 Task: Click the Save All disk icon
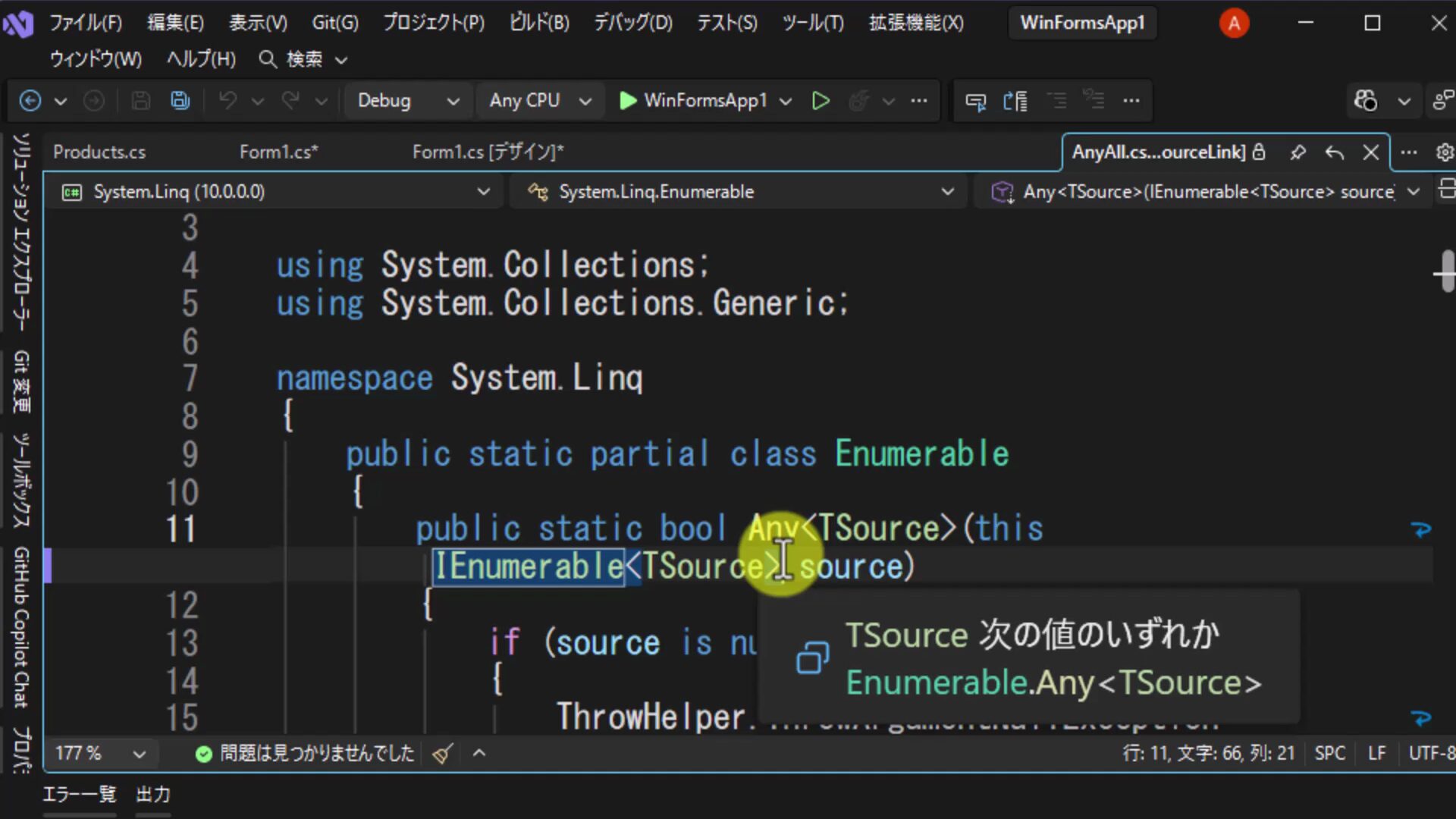click(x=180, y=100)
